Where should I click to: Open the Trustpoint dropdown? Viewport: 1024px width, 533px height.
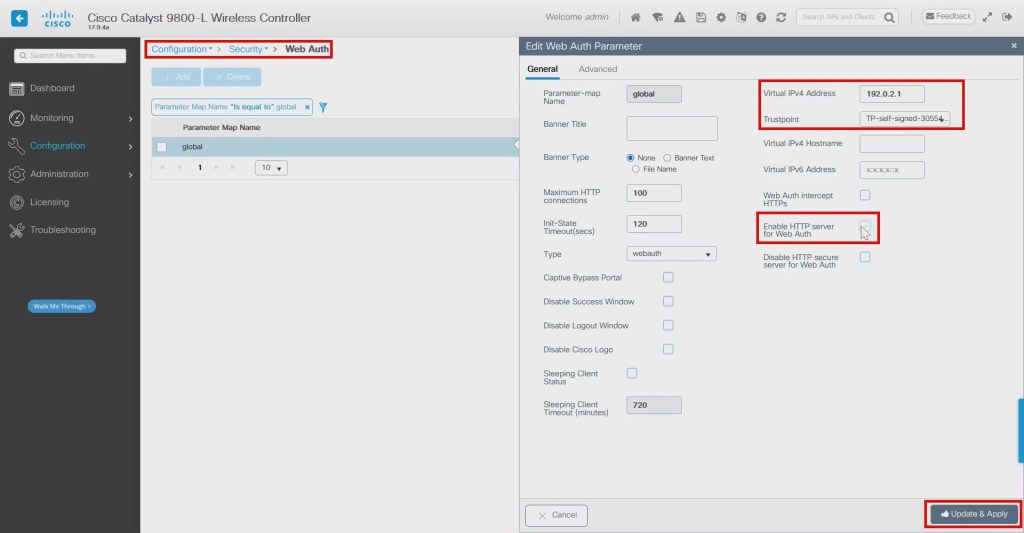pyautogui.click(x=904, y=119)
